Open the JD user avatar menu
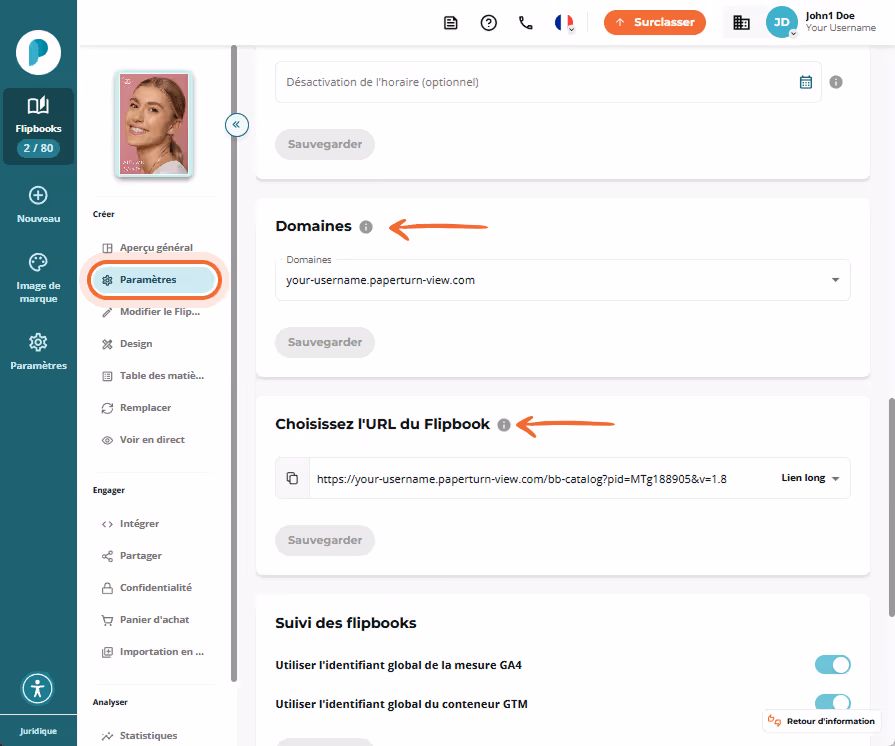Image resolution: width=895 pixels, height=746 pixels. (781, 22)
